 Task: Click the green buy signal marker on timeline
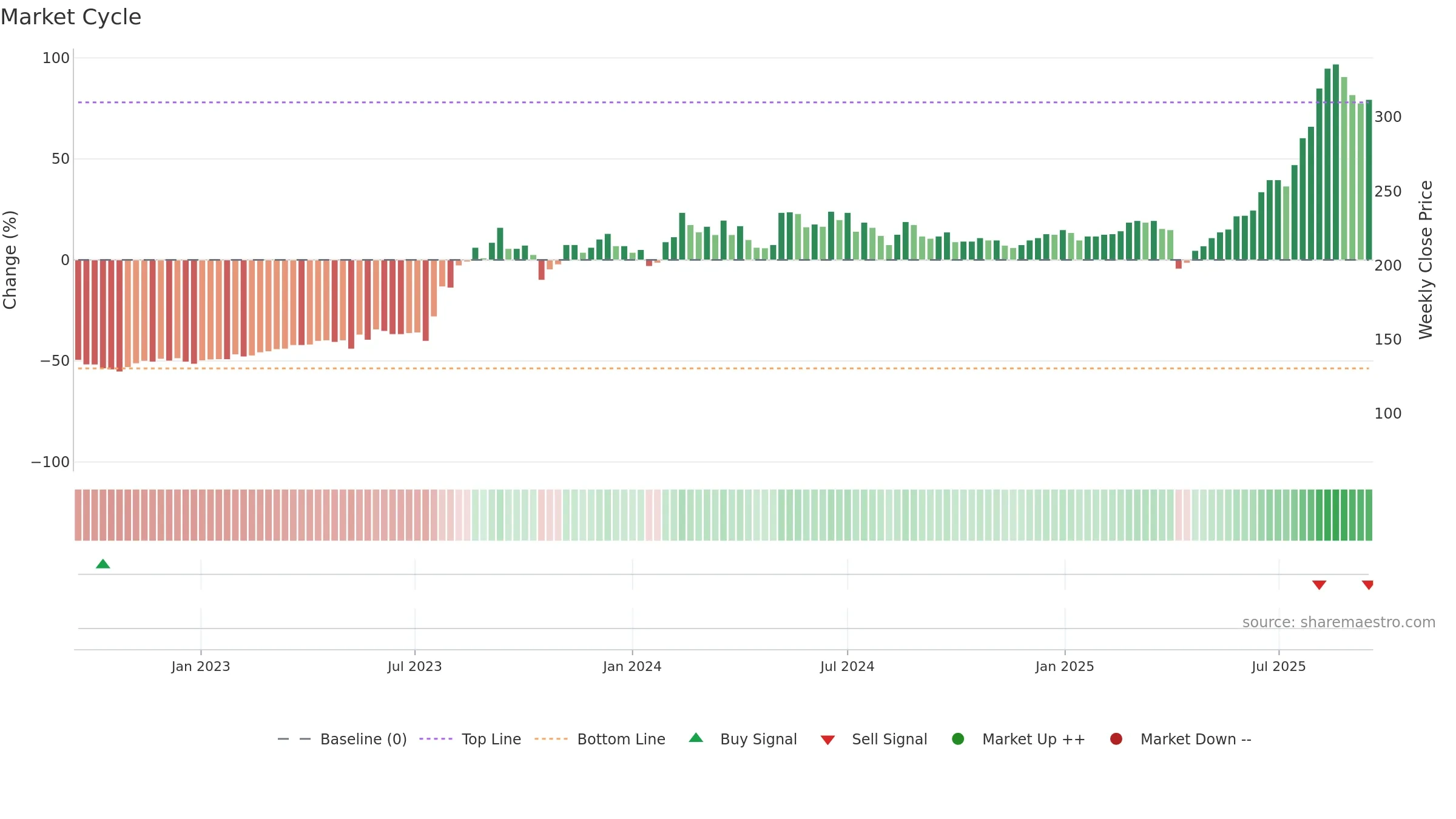103,564
